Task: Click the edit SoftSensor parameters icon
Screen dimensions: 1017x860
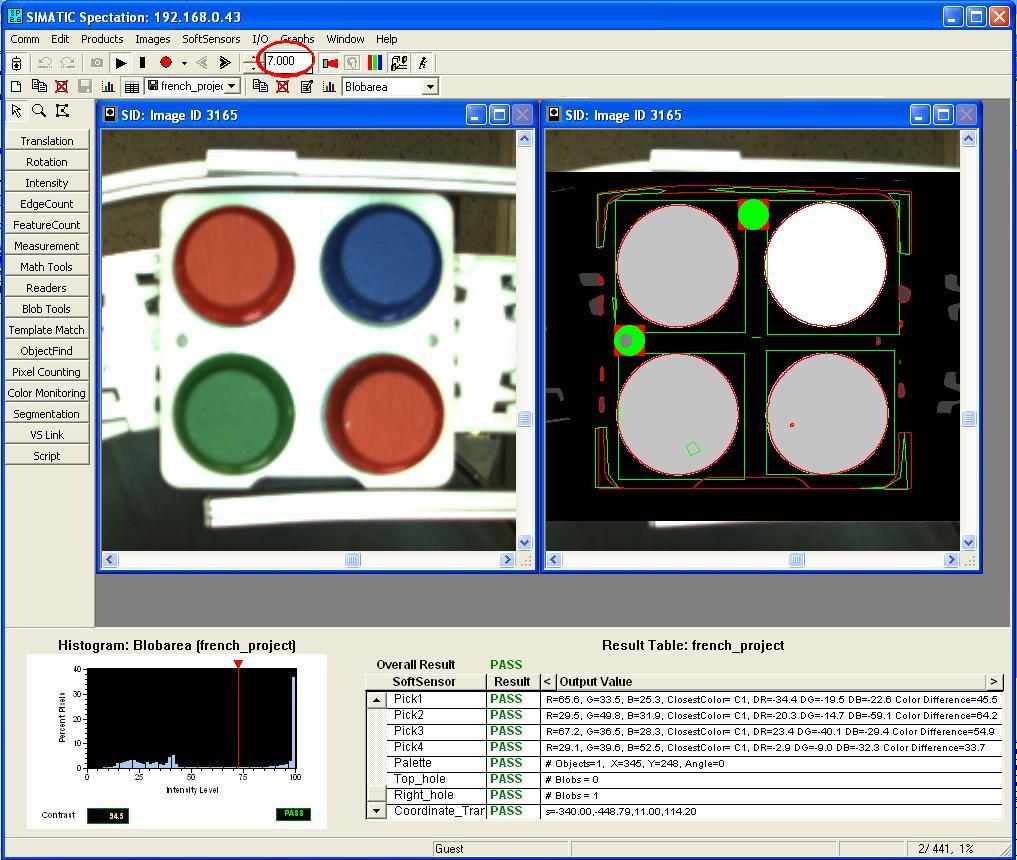Action: point(306,86)
